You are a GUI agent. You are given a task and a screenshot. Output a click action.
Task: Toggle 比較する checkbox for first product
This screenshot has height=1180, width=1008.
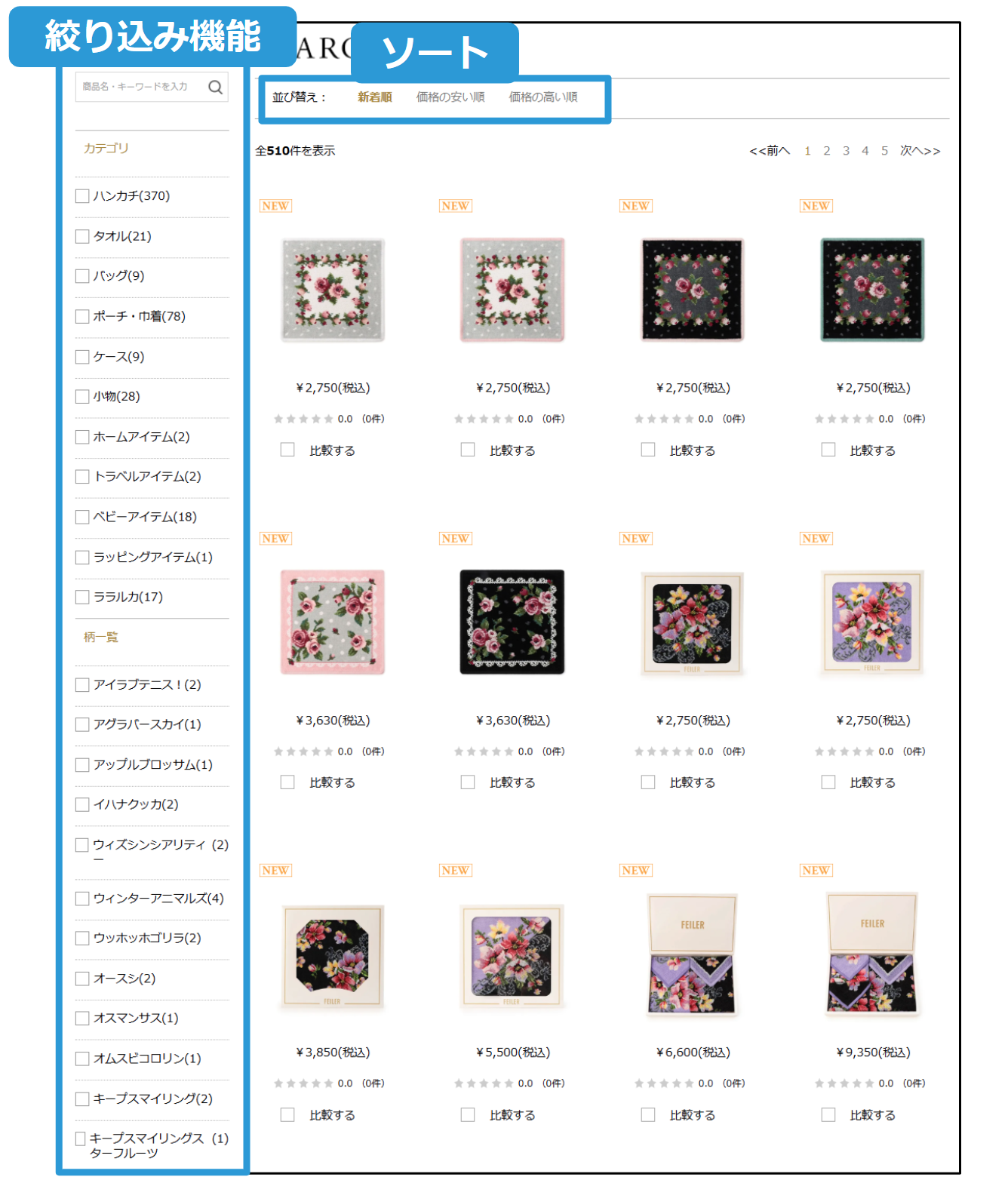pos(287,450)
